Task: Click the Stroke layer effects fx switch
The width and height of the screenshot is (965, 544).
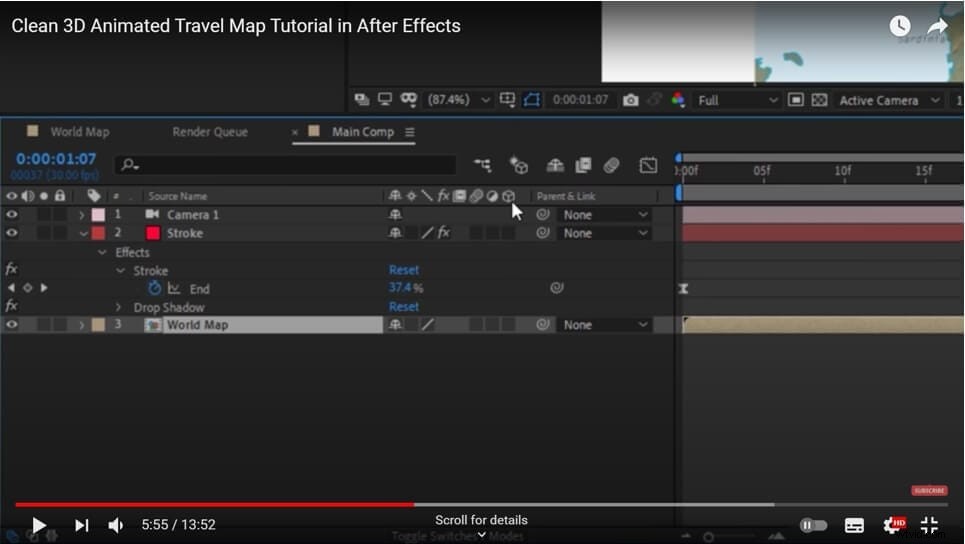Action: coord(443,233)
